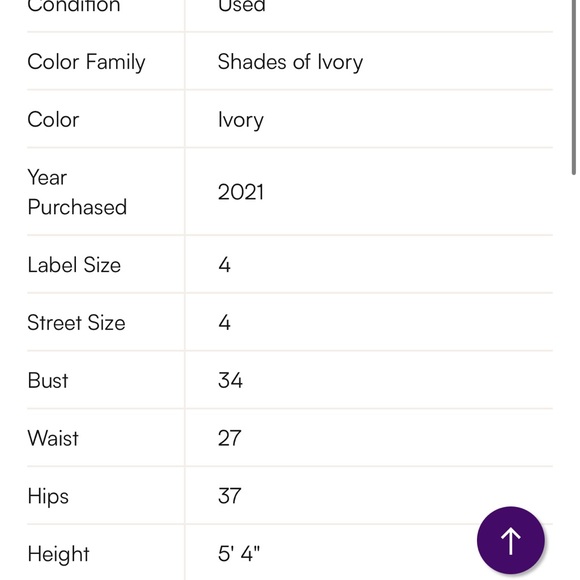Viewport: 580px width, 580px height.
Task: Select the Height label
Action: (58, 554)
